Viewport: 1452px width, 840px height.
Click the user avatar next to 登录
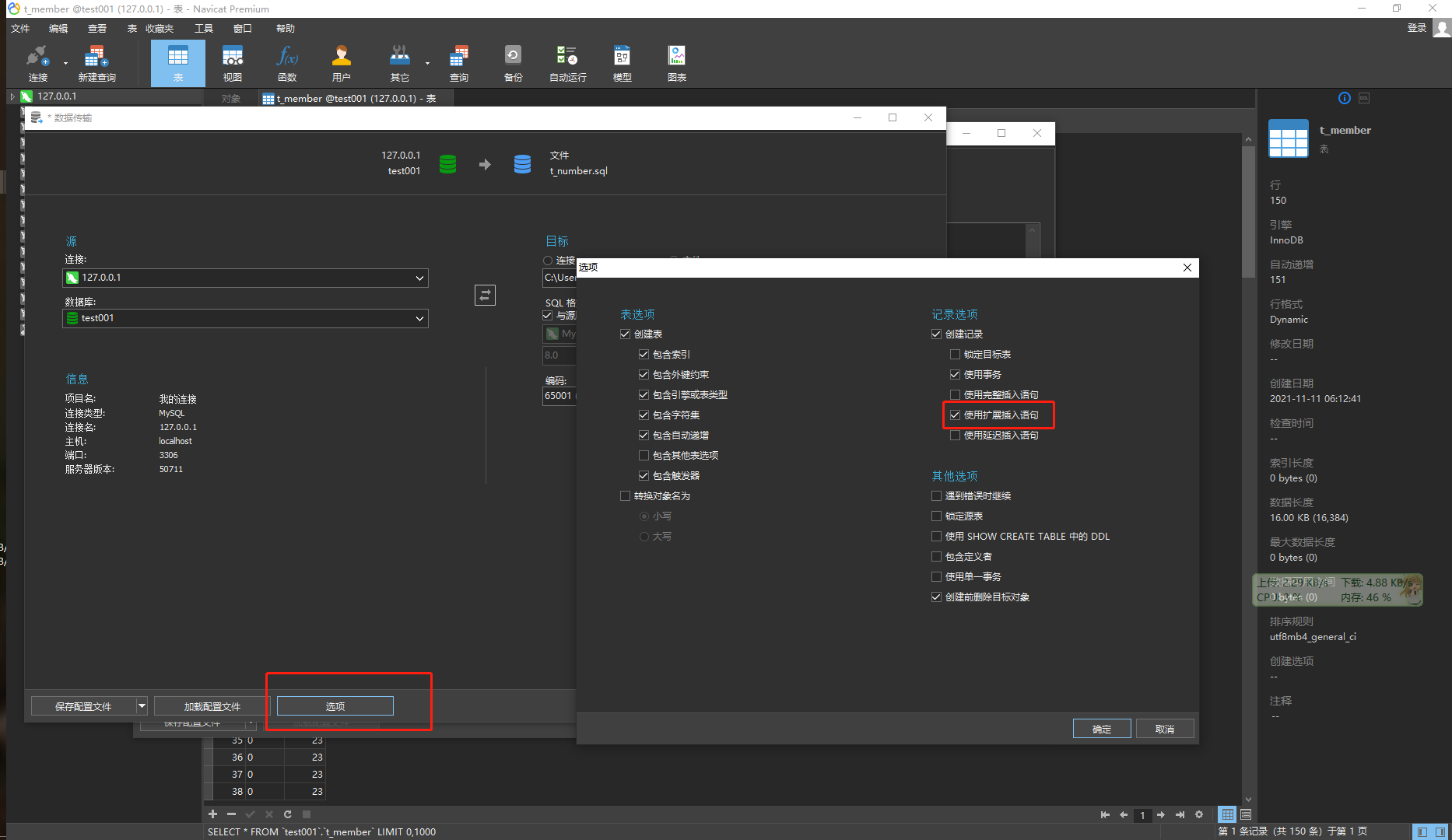coord(1442,28)
